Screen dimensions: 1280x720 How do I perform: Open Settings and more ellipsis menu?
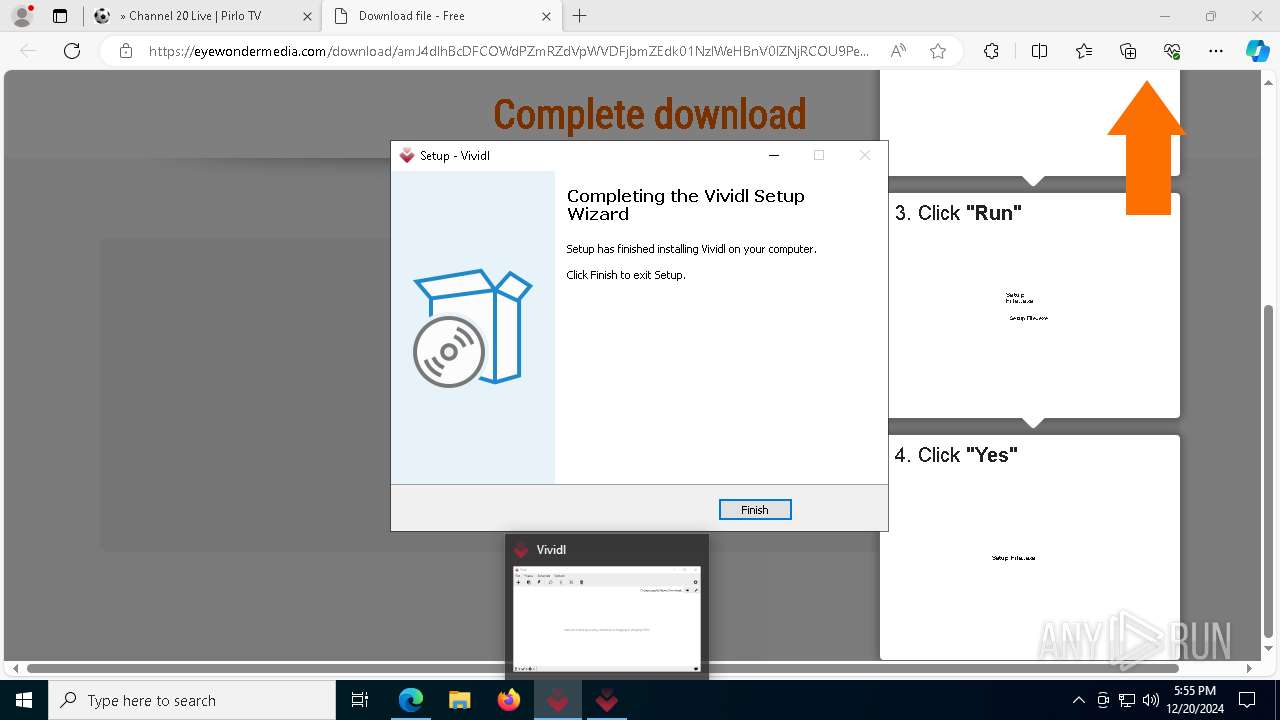tap(1216, 51)
